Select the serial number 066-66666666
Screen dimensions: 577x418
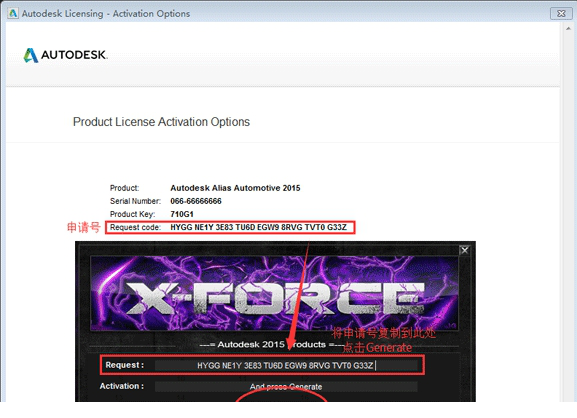coord(196,201)
